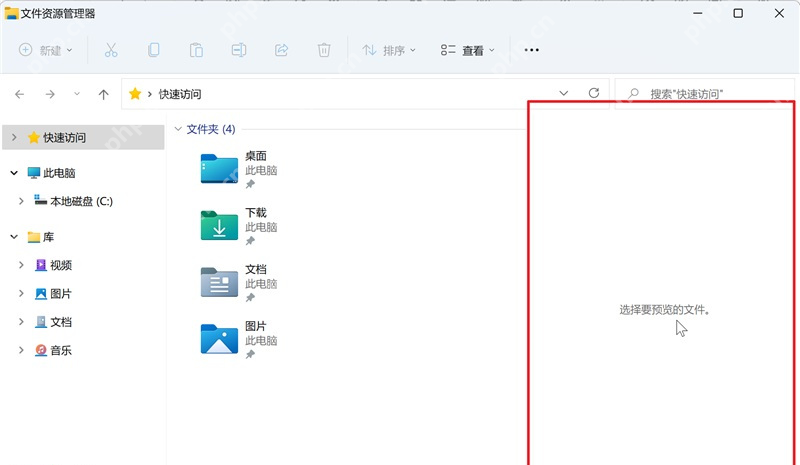This screenshot has height=465, width=800.
Task: Focus the 搜索"快速访问" search box
Action: (704, 94)
